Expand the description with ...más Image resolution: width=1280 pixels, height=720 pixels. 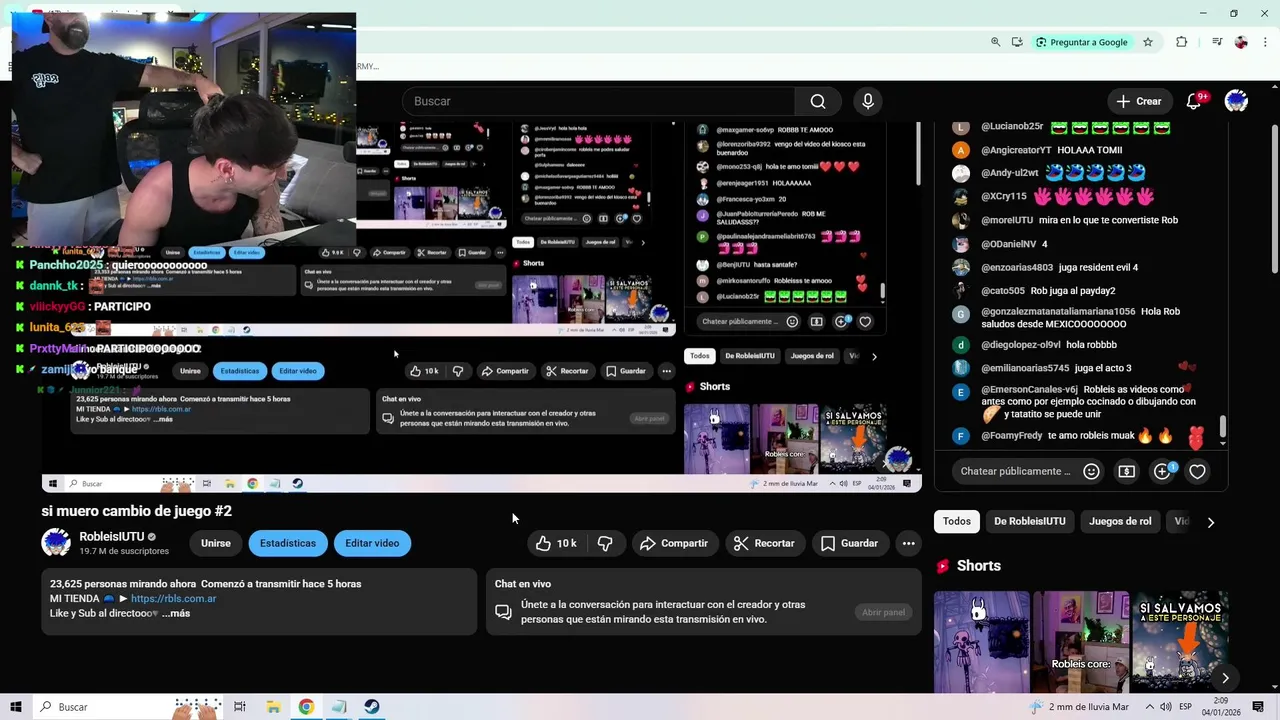click(176, 613)
